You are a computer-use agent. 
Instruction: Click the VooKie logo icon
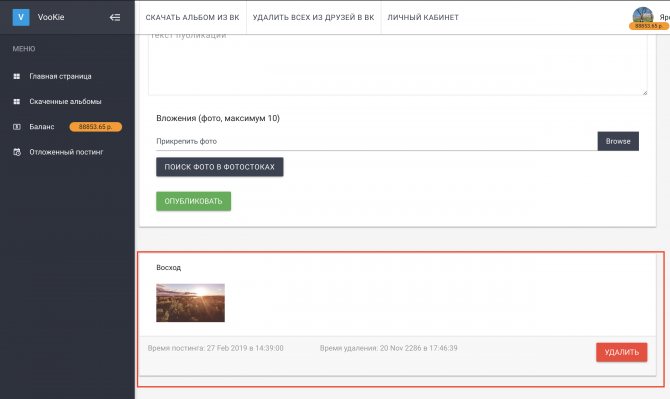point(21,18)
